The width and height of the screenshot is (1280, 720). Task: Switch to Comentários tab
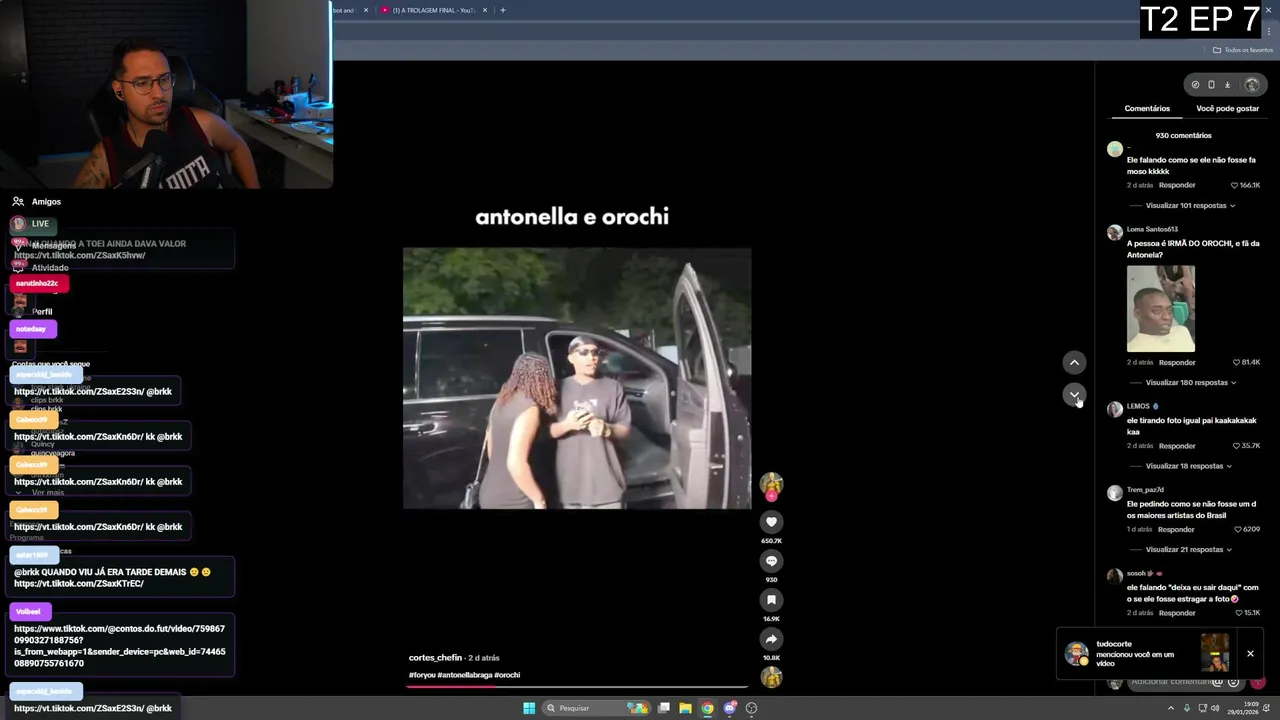click(1147, 108)
